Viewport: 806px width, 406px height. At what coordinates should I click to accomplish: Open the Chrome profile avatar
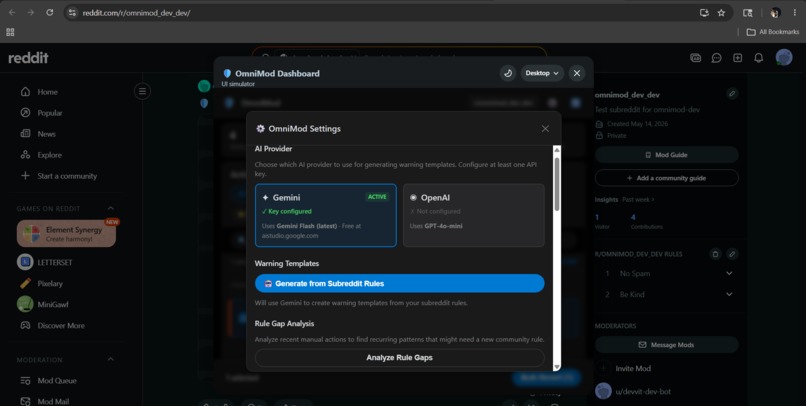[x=775, y=13]
